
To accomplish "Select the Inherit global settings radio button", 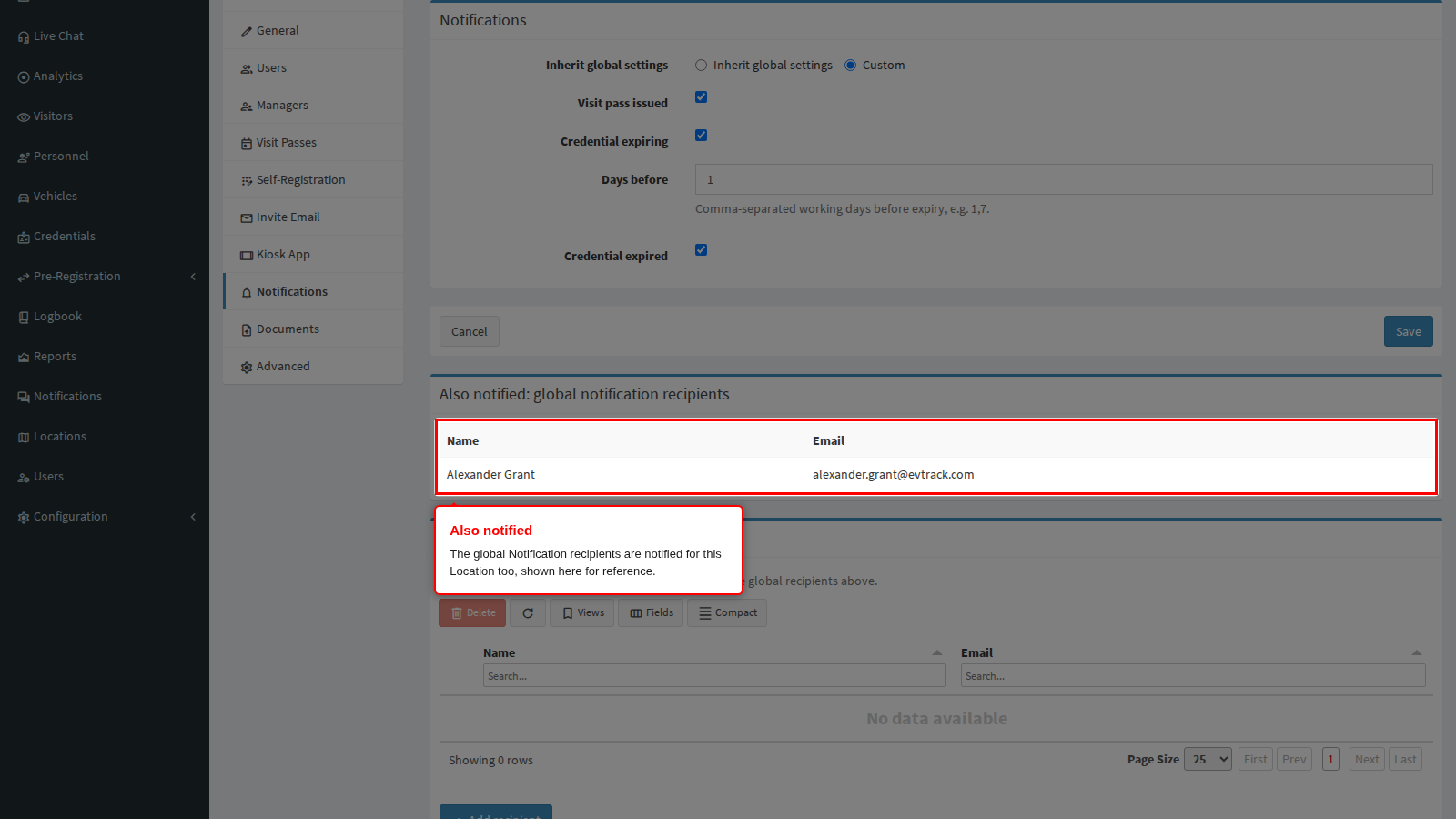I will pyautogui.click(x=702, y=66).
